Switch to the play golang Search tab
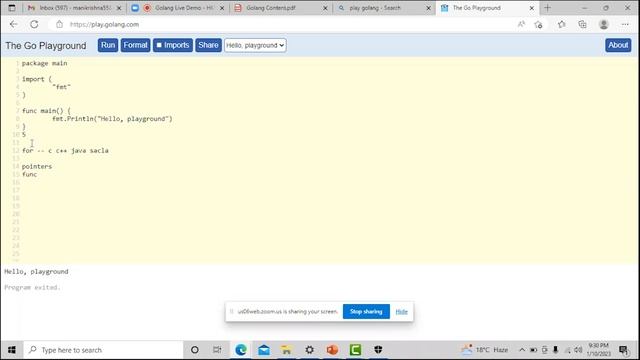This screenshot has height=360, width=640. 384,8
